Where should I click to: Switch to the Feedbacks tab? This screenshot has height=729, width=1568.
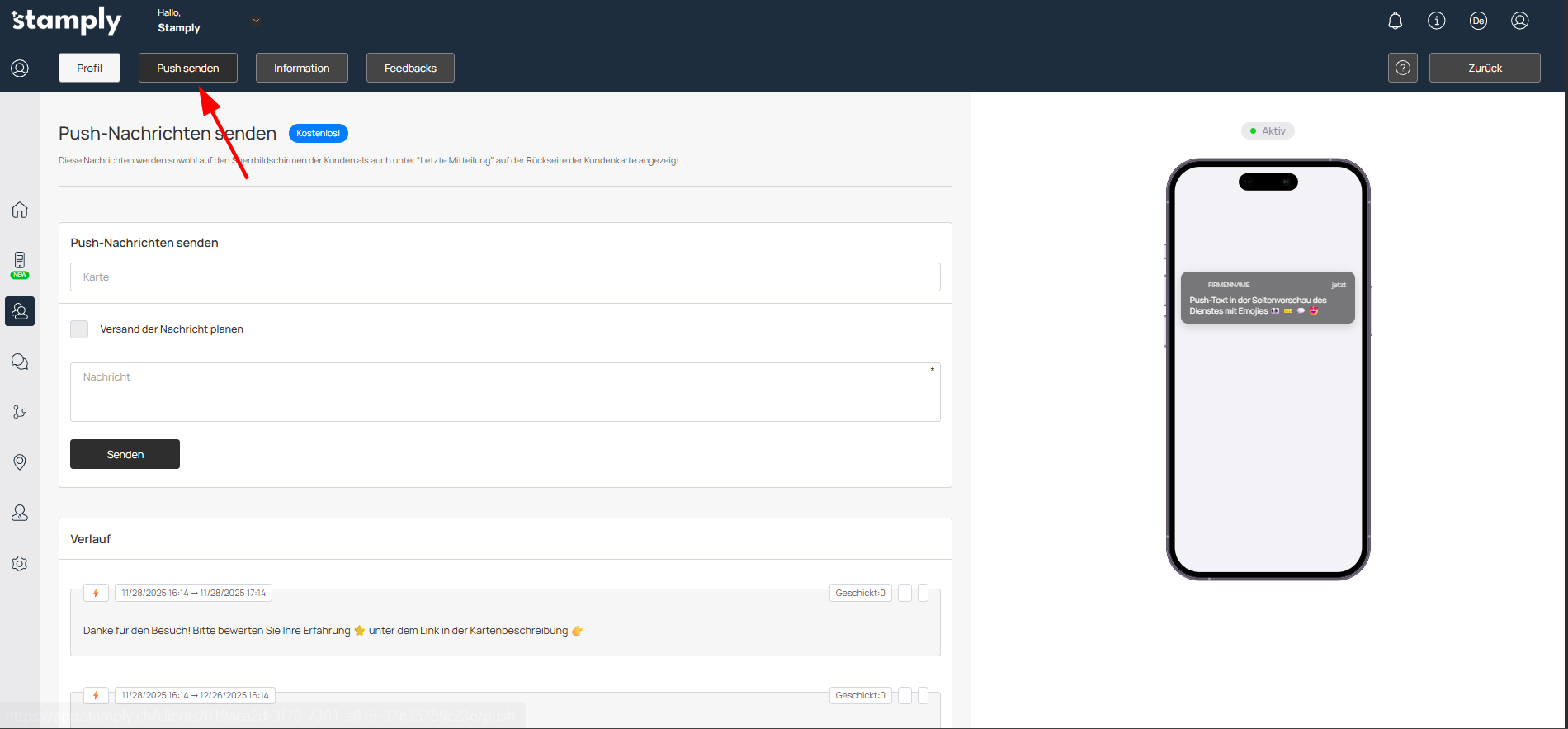pos(410,68)
